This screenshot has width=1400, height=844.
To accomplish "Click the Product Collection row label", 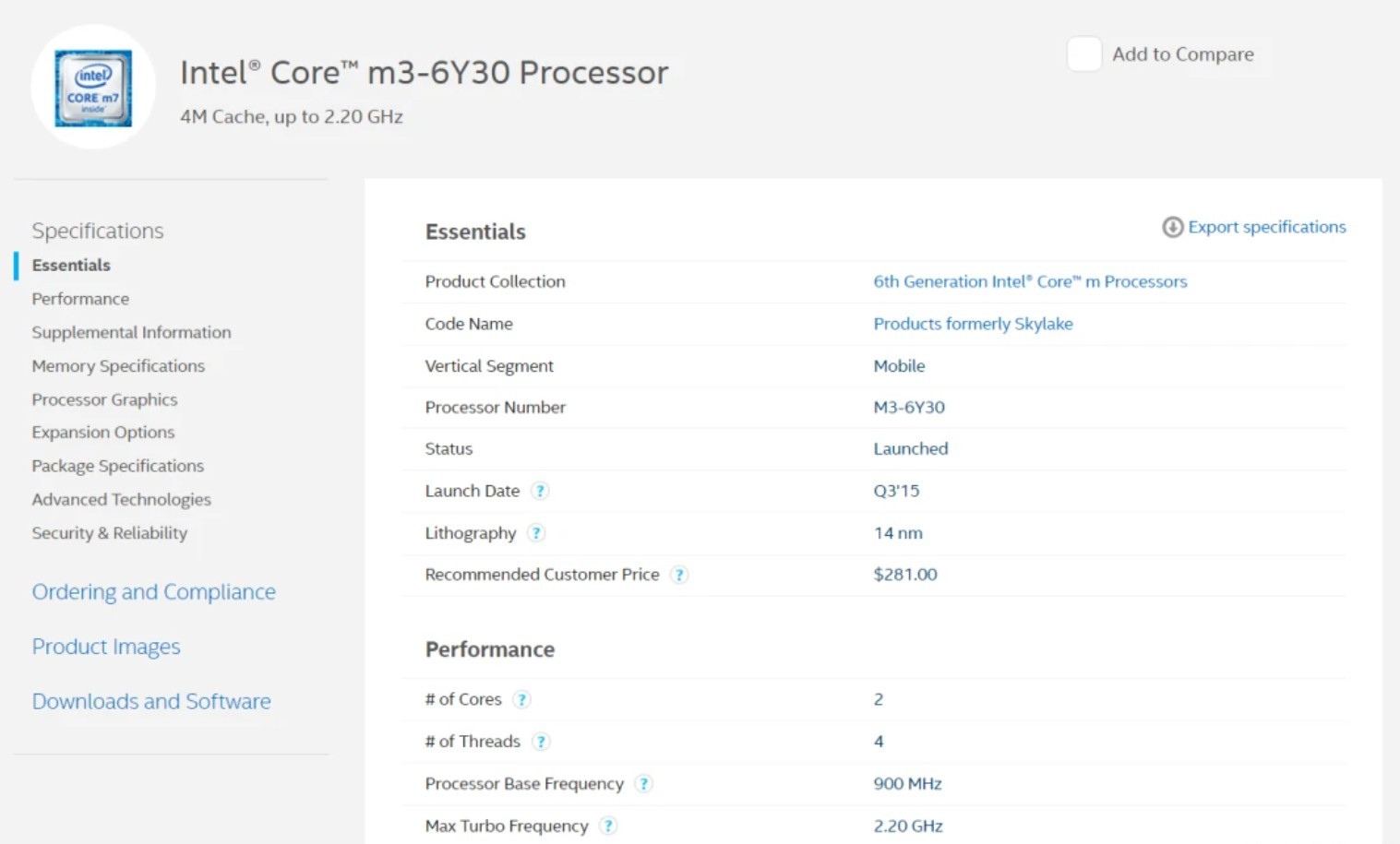I will pyautogui.click(x=495, y=281).
